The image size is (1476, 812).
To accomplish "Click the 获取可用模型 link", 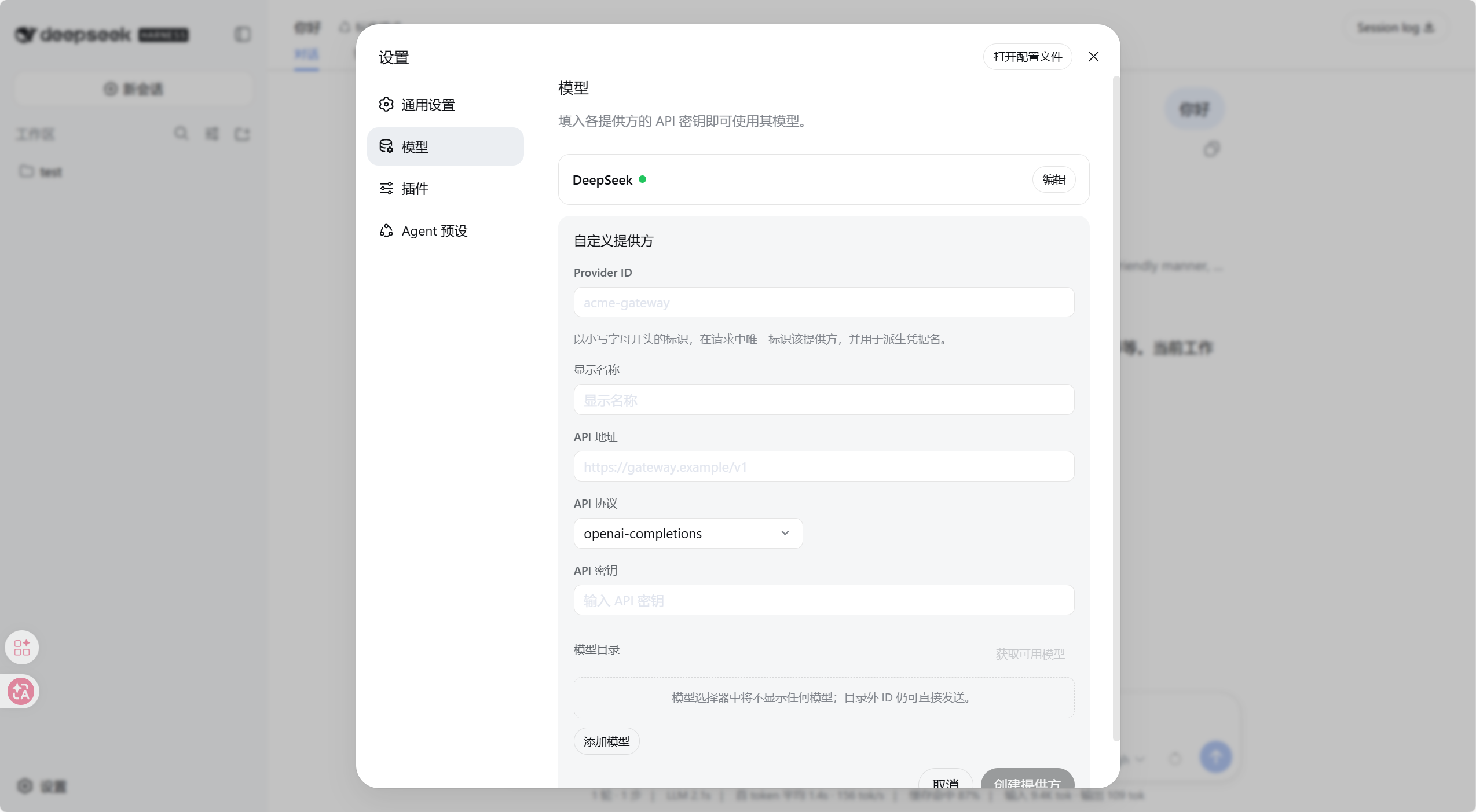I will coord(1030,654).
